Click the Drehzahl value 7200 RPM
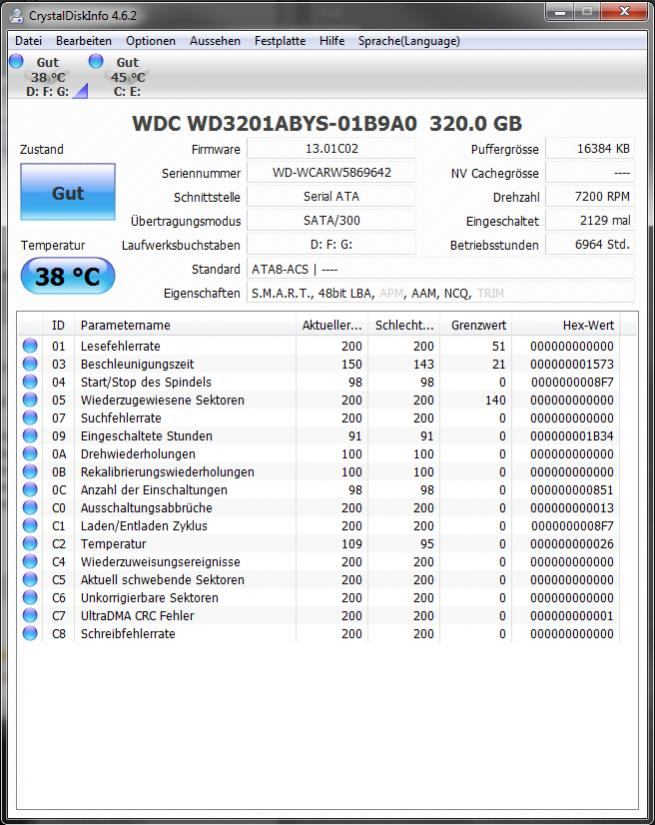 point(590,196)
